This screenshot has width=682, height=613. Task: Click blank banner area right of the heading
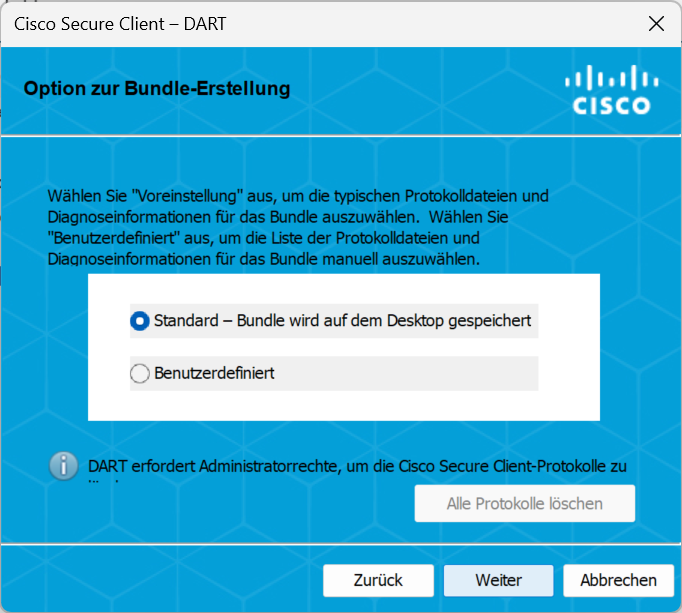(x=430, y=89)
